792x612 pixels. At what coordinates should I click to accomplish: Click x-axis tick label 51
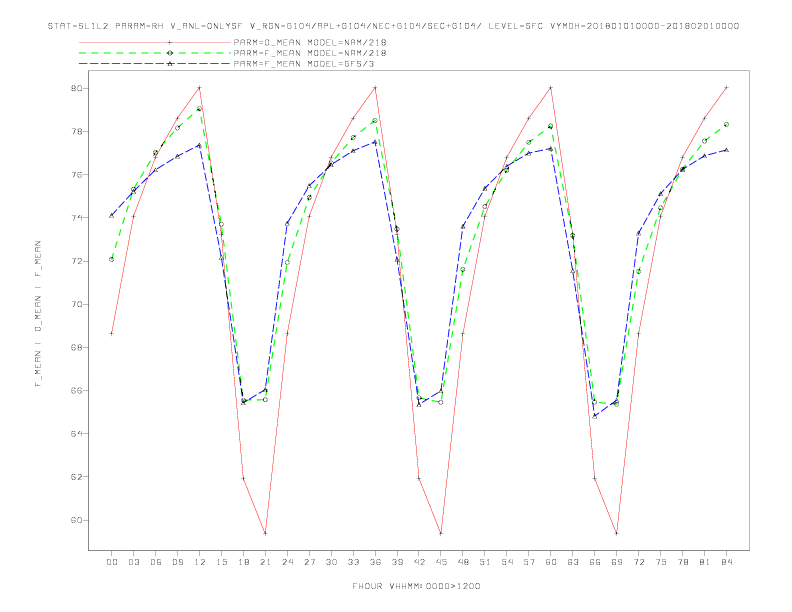pos(485,562)
